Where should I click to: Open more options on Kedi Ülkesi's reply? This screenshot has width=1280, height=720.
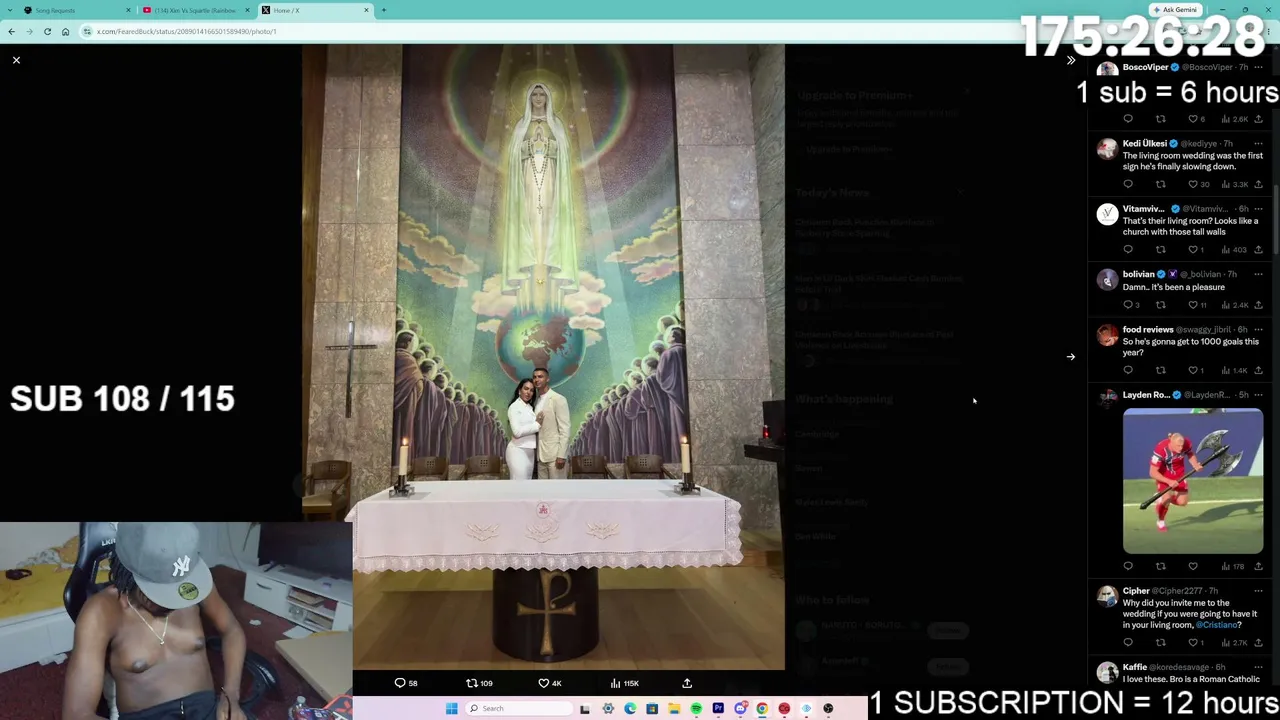tap(1258, 143)
